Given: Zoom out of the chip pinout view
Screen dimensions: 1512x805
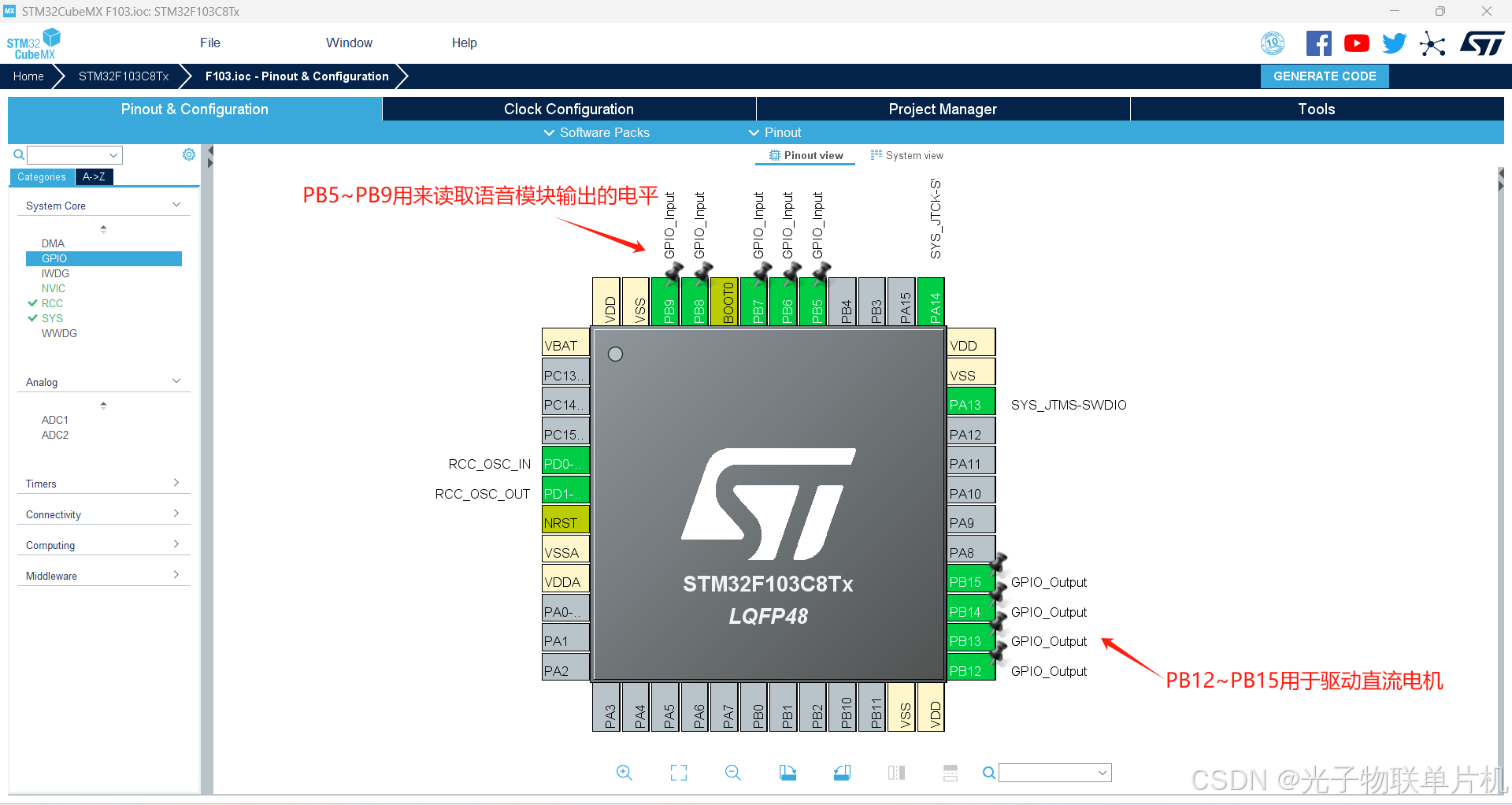Looking at the screenshot, I should coord(733,773).
